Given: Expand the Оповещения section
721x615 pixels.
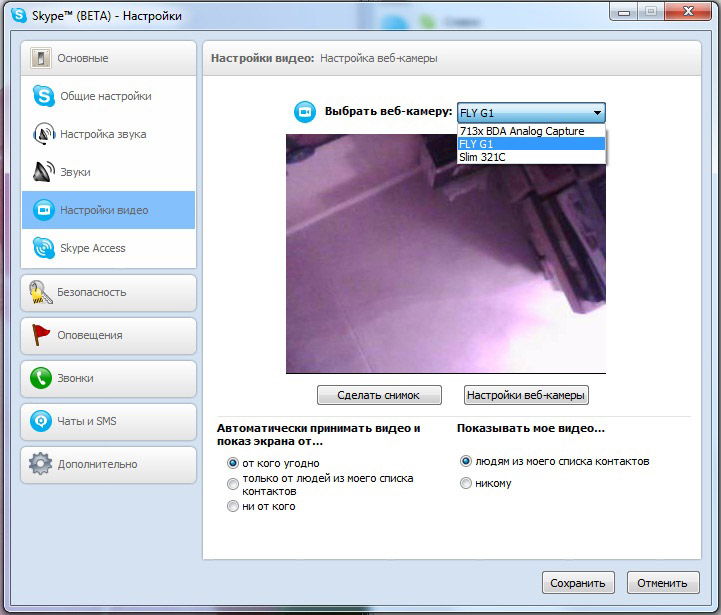Looking at the screenshot, I should click(x=109, y=335).
